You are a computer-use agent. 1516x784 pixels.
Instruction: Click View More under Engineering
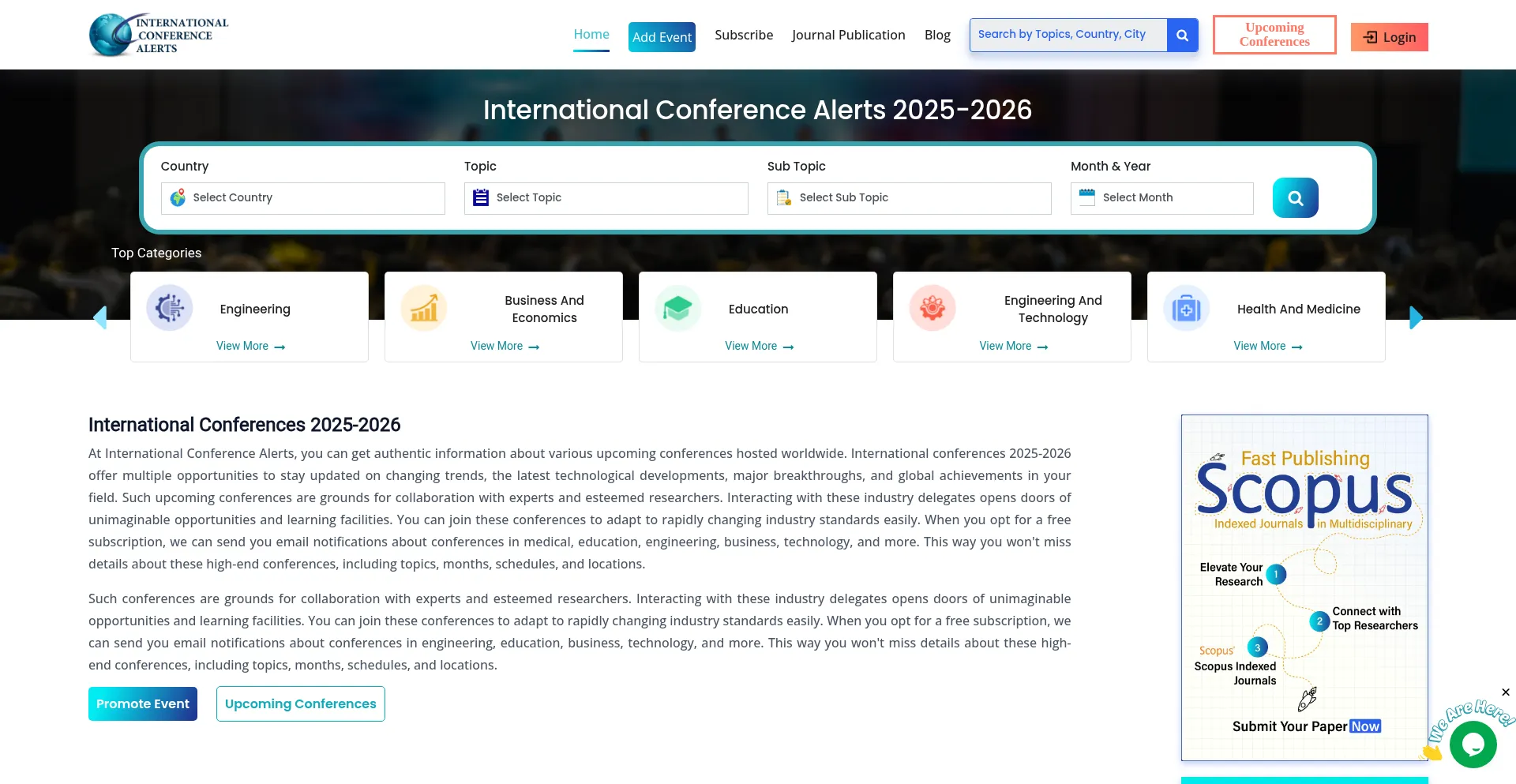(251, 346)
